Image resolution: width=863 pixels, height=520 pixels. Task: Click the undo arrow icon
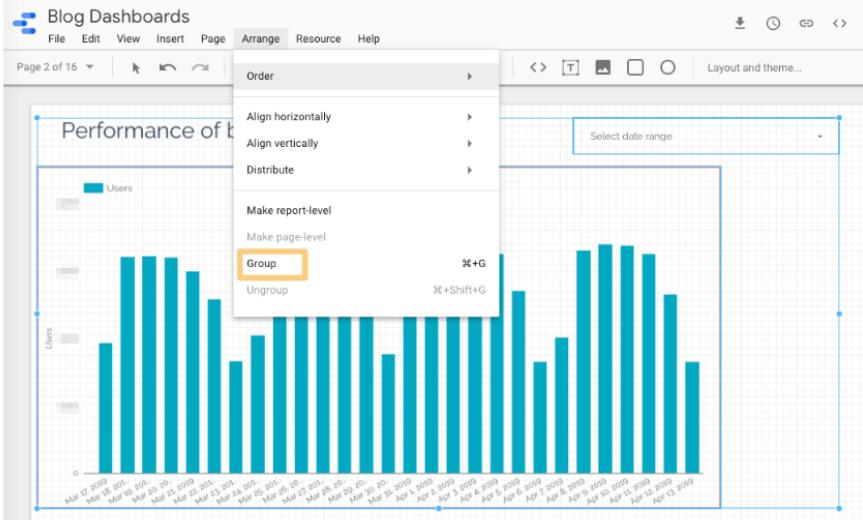[168, 68]
